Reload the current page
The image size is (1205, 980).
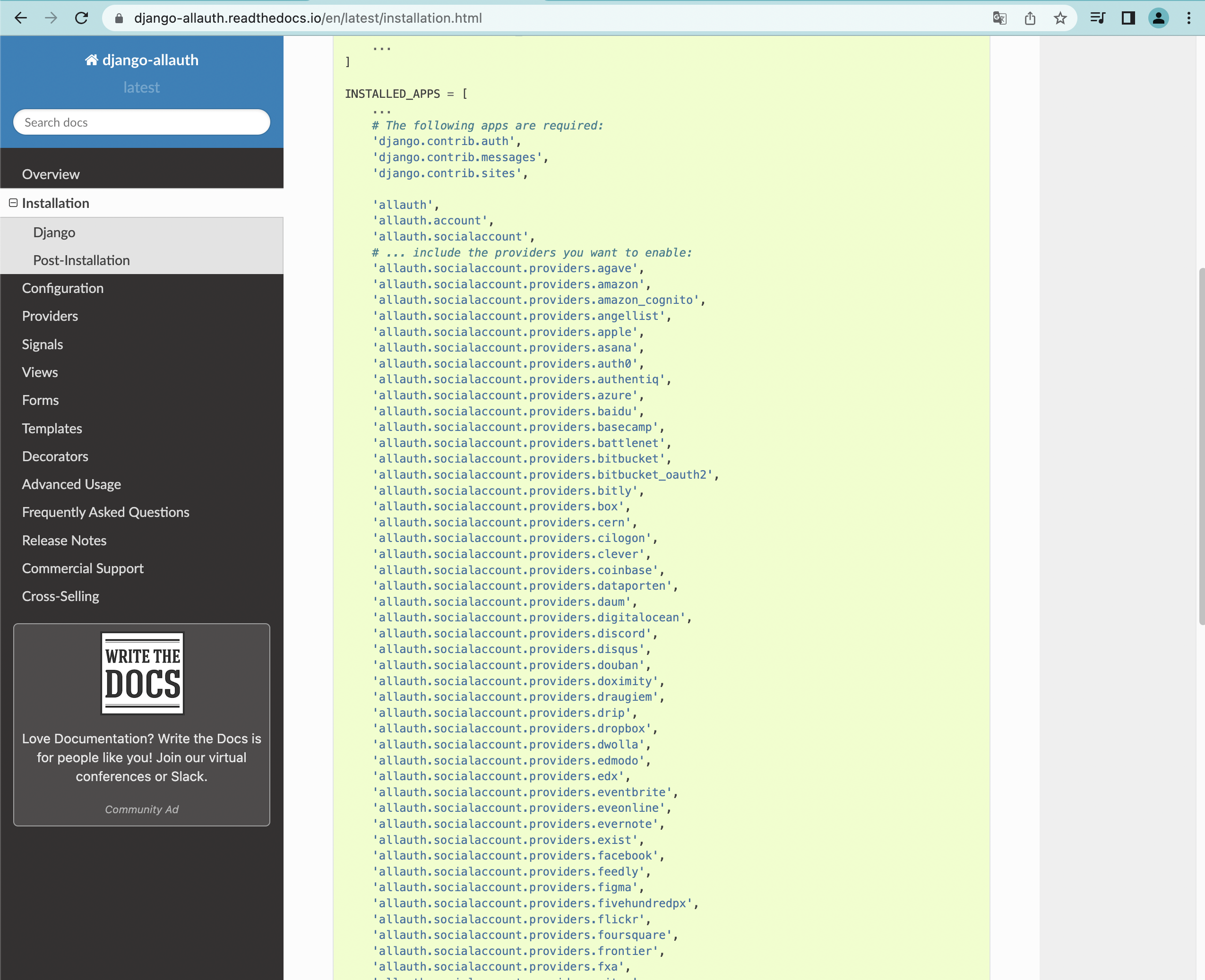coord(82,18)
